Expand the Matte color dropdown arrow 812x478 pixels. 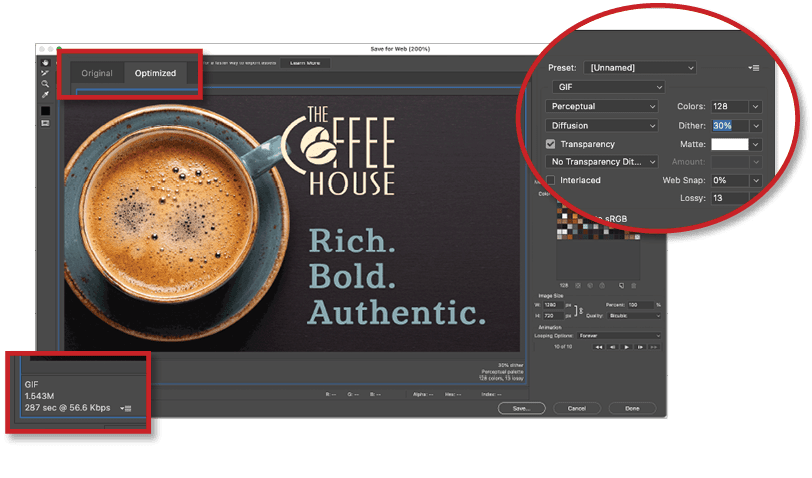pos(756,144)
